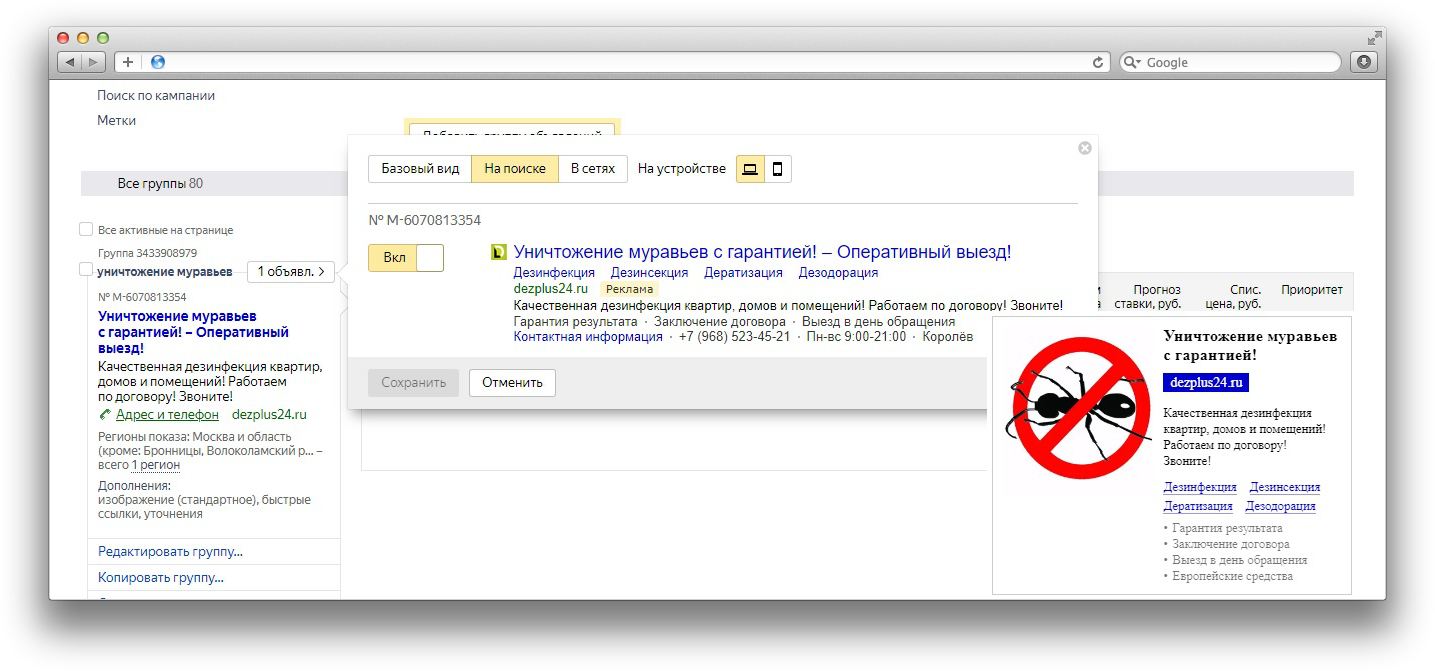This screenshot has width=1435, height=671.
Task: Open the '1 регион' regions link
Action: tap(156, 465)
